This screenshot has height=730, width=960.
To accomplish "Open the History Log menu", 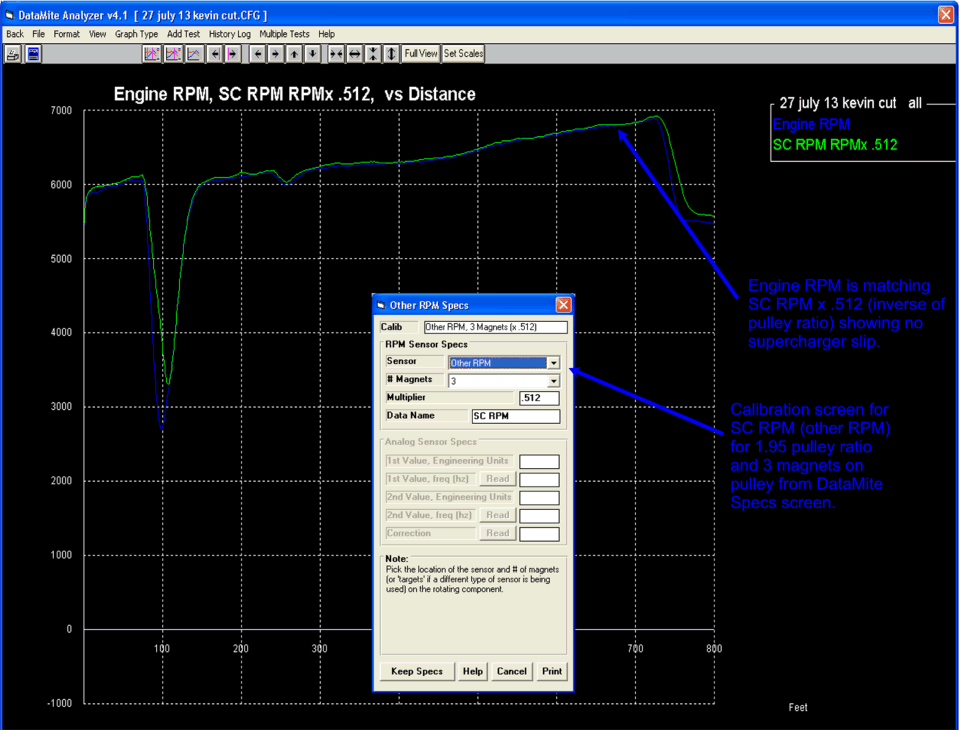I will click(x=230, y=34).
